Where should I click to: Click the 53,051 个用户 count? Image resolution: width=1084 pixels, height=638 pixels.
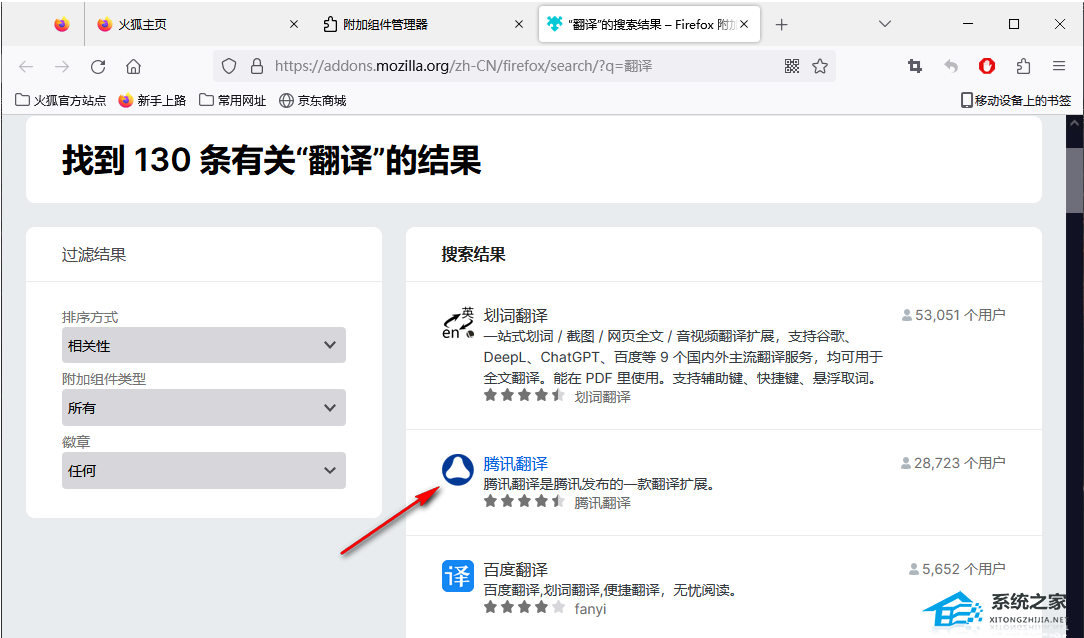pyautogui.click(x=953, y=315)
